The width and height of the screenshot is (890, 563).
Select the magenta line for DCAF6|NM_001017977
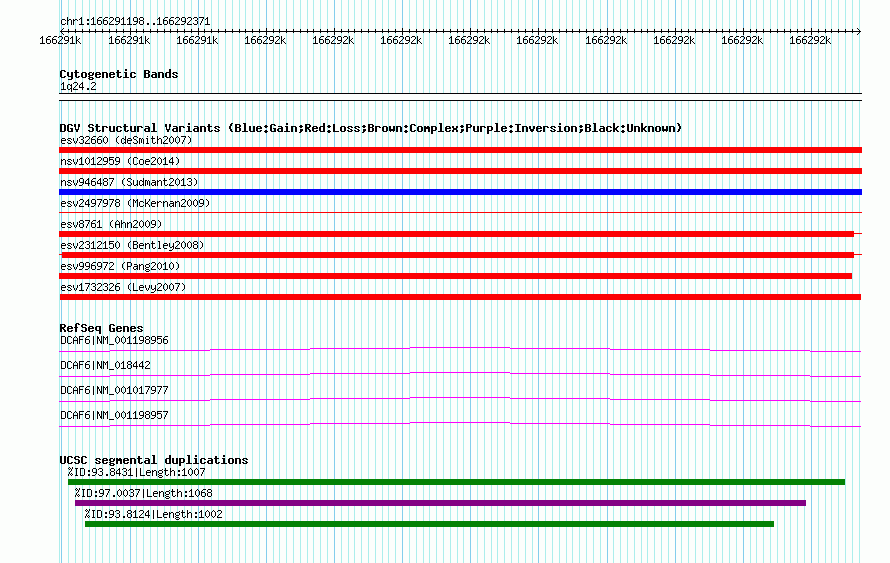point(460,399)
